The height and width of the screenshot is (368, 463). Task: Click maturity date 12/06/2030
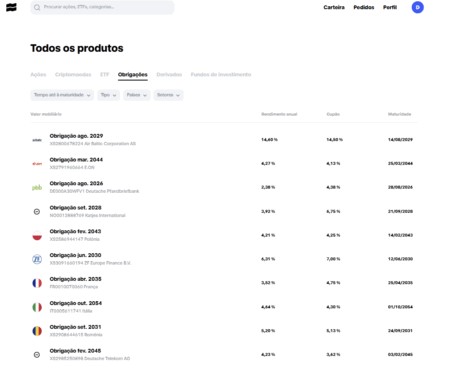(400, 259)
